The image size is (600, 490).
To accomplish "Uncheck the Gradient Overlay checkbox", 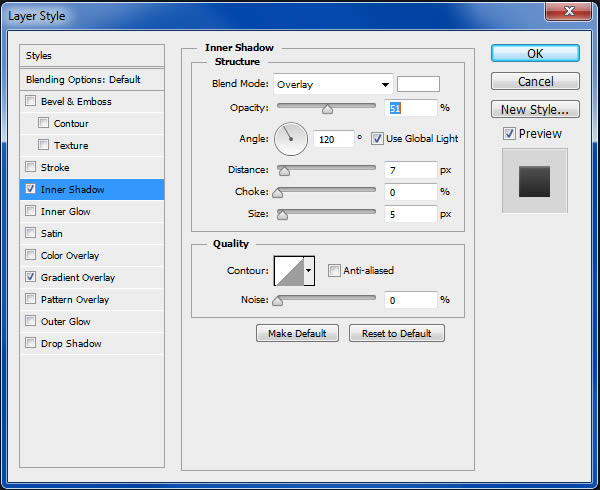I will point(31,277).
